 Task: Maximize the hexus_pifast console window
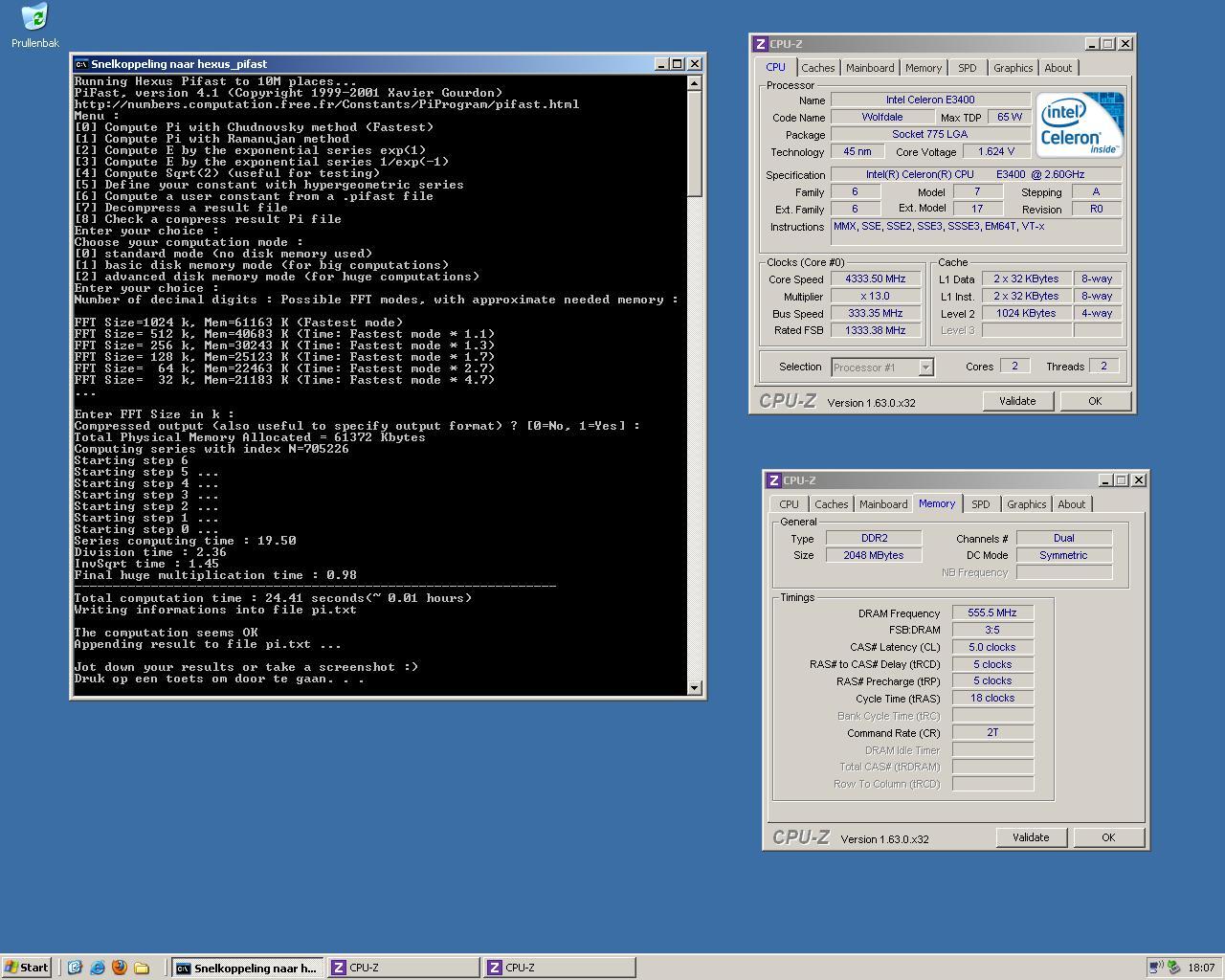tap(677, 64)
